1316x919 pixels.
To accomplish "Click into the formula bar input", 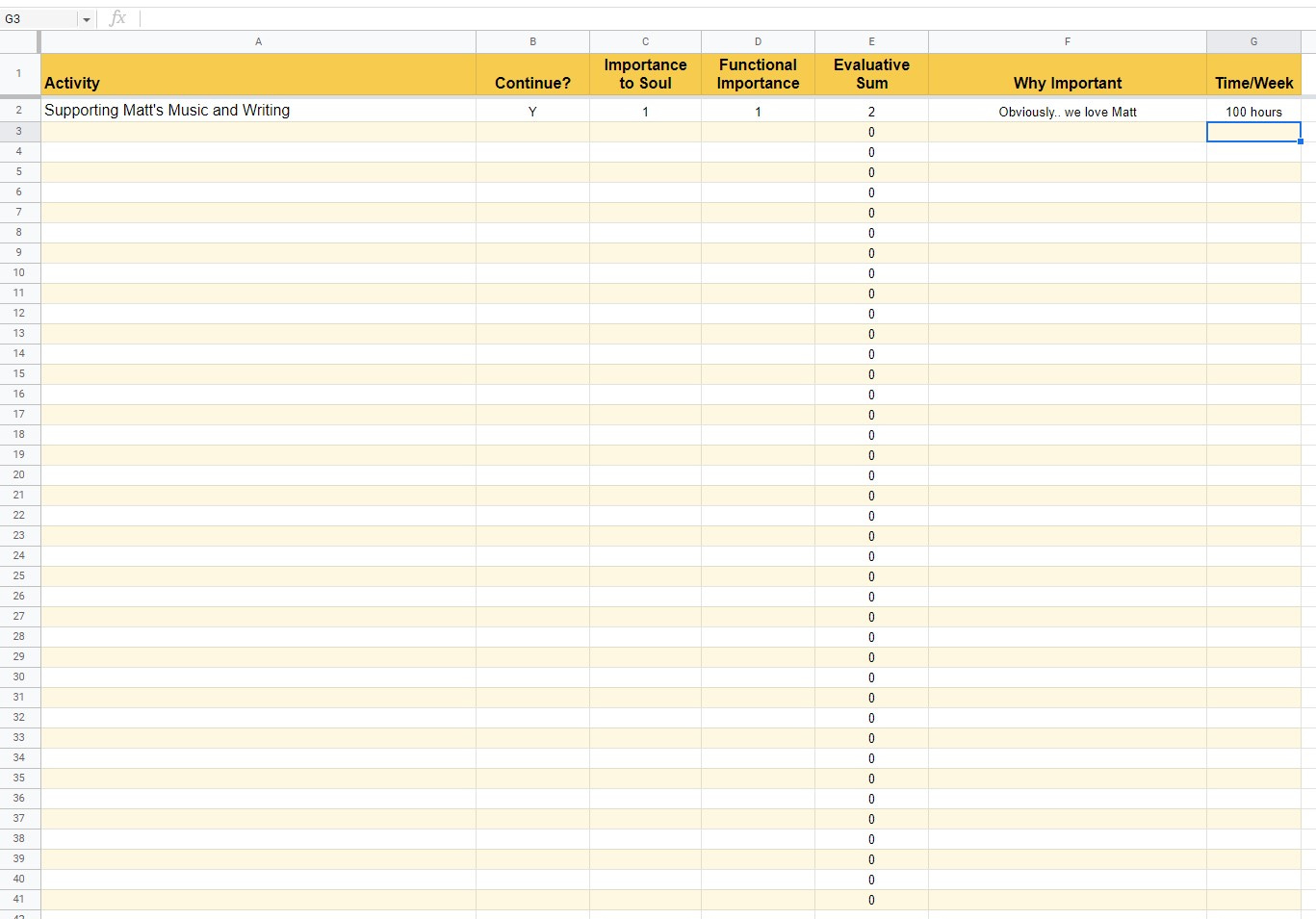I will point(727,18).
